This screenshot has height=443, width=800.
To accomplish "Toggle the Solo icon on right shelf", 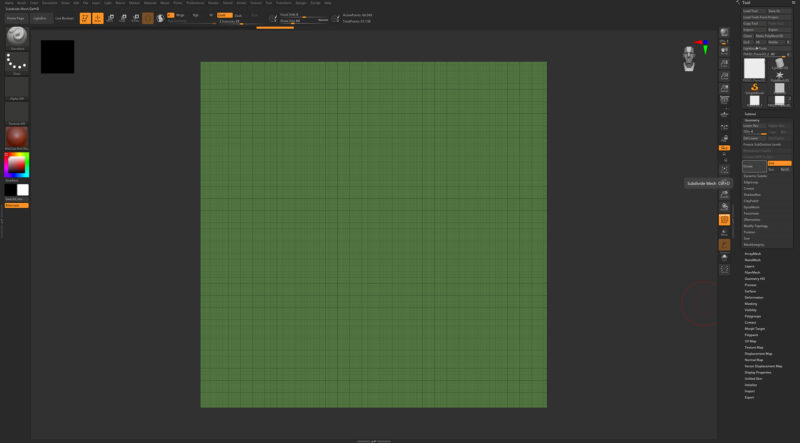I will click(724, 257).
